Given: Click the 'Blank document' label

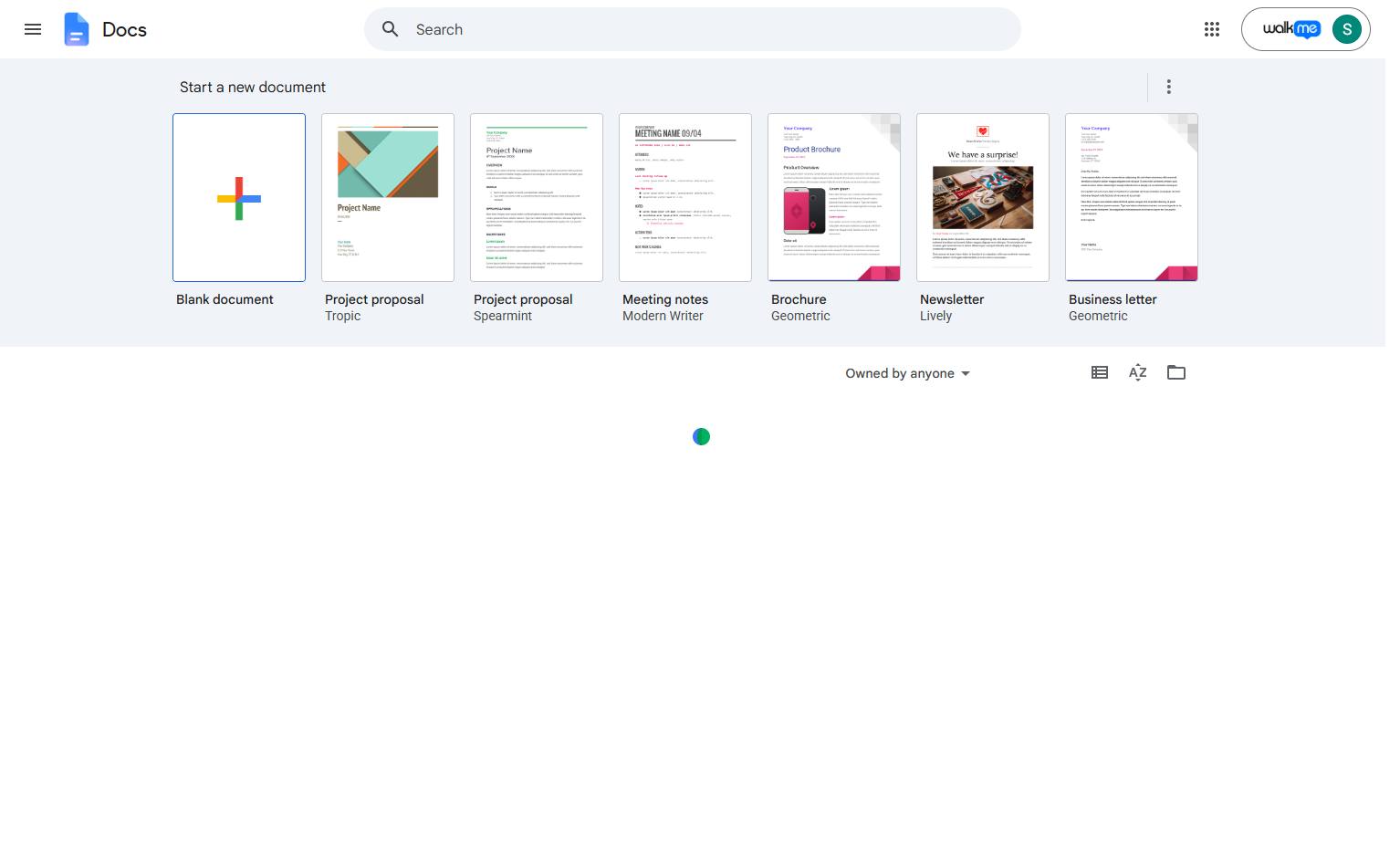Looking at the screenshot, I should click(x=225, y=299).
